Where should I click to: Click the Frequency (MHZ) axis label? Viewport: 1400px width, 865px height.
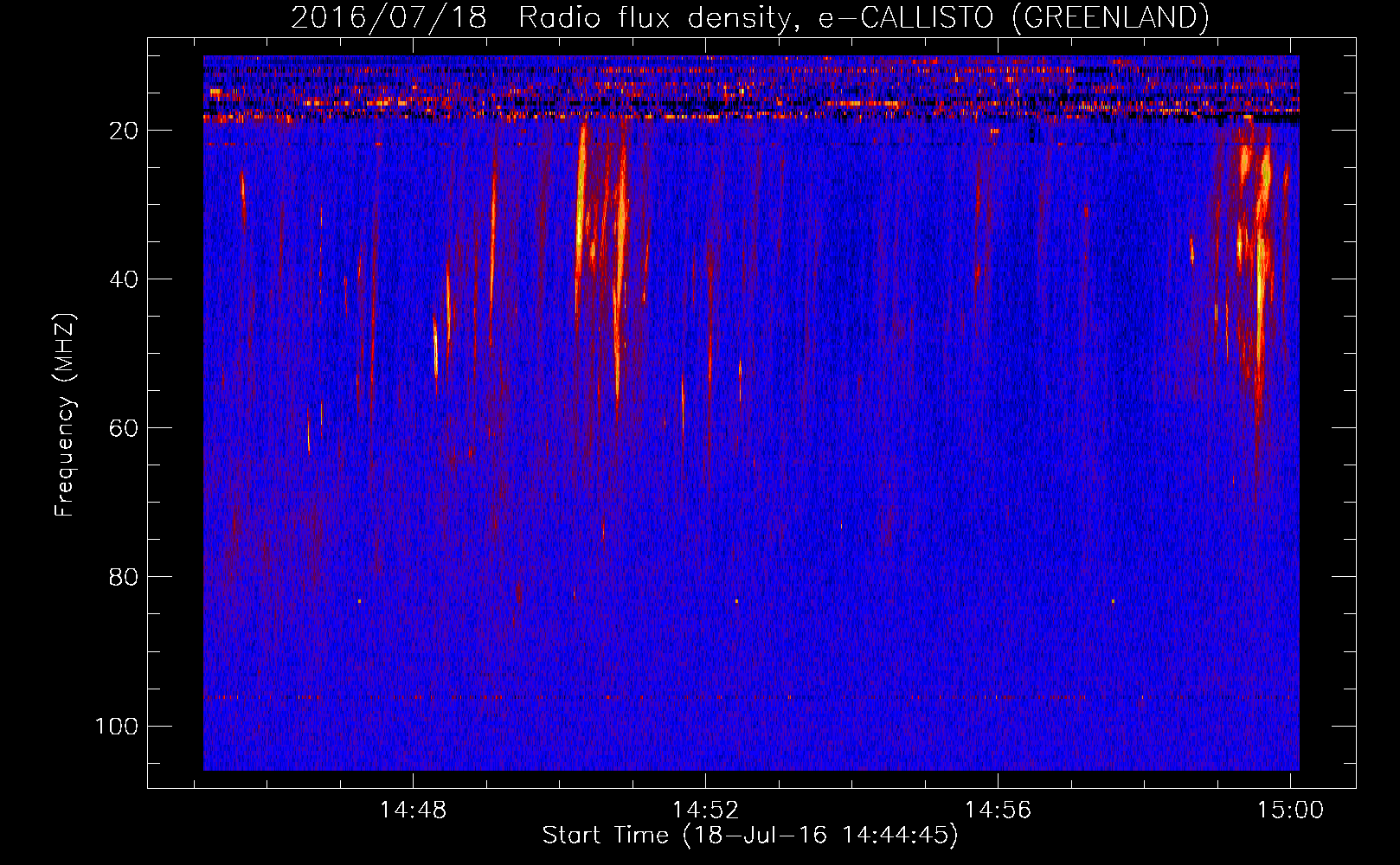(65, 414)
